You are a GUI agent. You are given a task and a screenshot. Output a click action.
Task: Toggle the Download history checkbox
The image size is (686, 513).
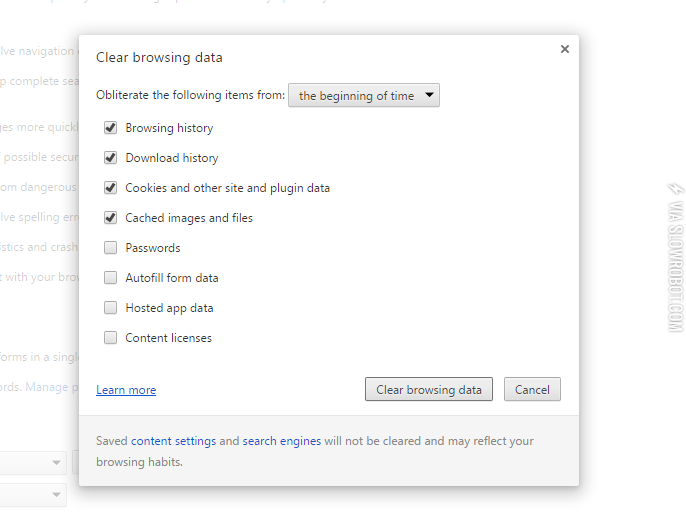111,158
